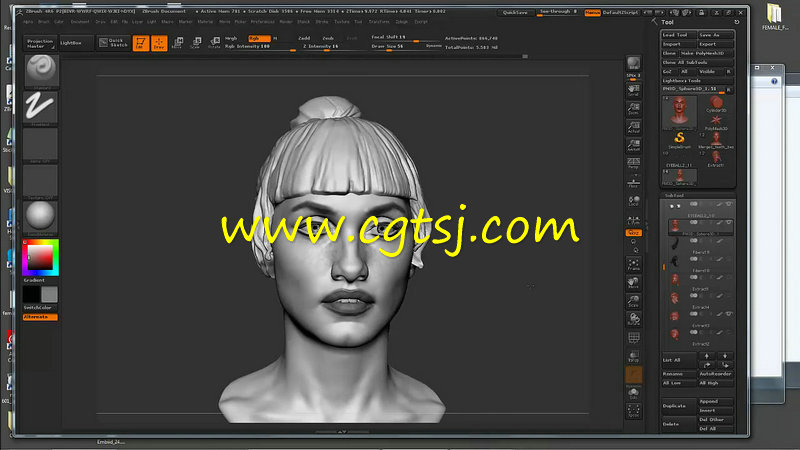Toggle Local symmetry icon
Viewport: 800px width, 450px height.
pos(634,201)
